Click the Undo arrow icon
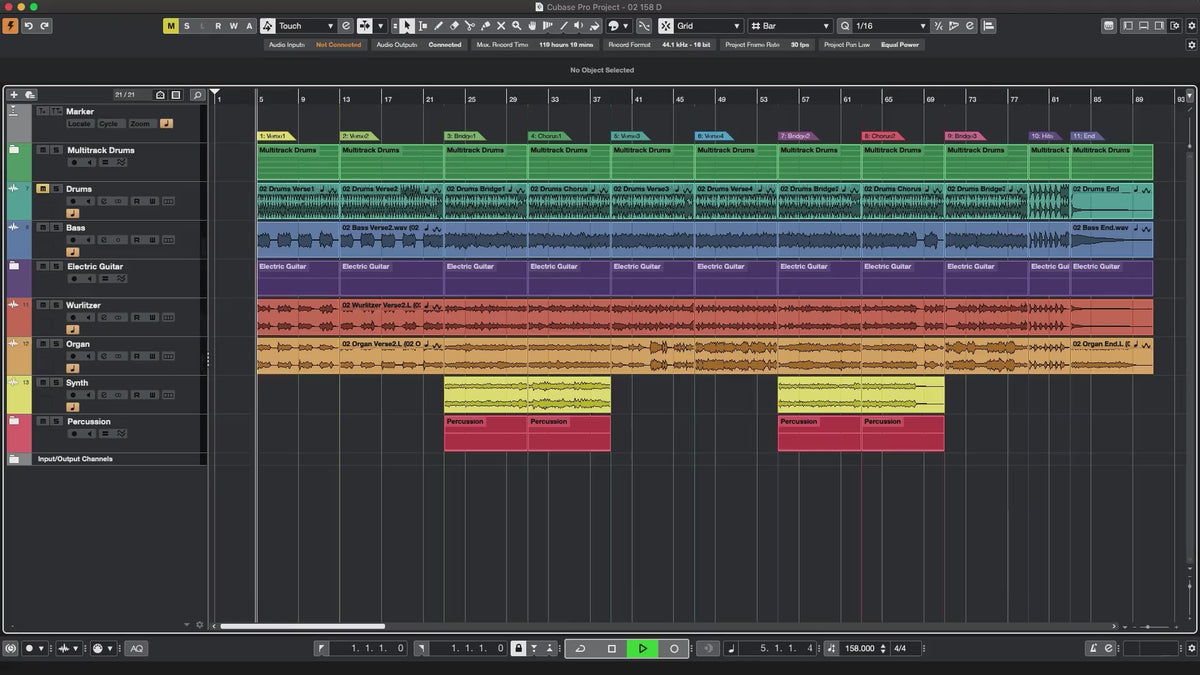 pos(28,26)
